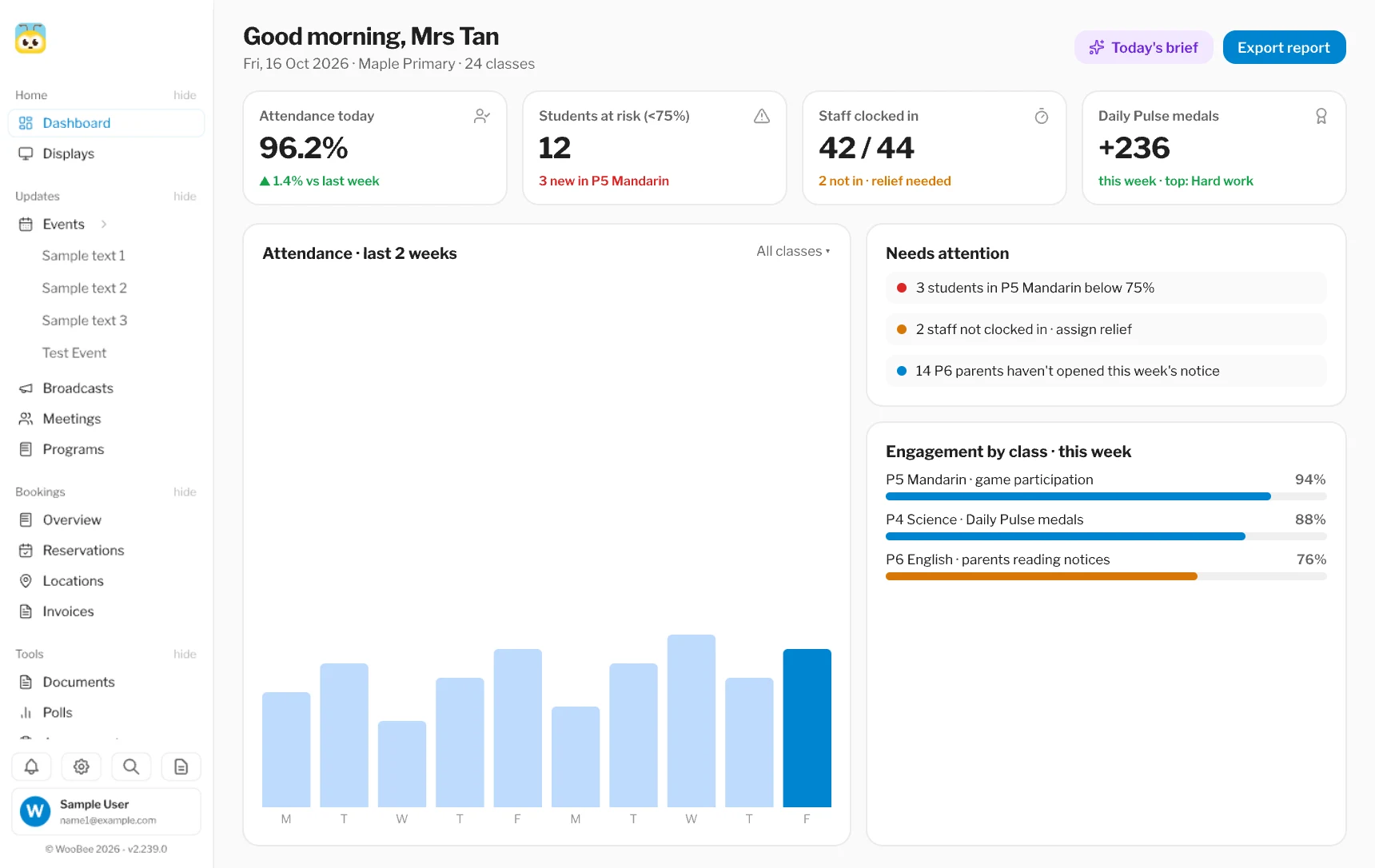This screenshot has height=868, width=1375.
Task: Open '2 staff not clocked in' alert
Action: click(x=1106, y=329)
